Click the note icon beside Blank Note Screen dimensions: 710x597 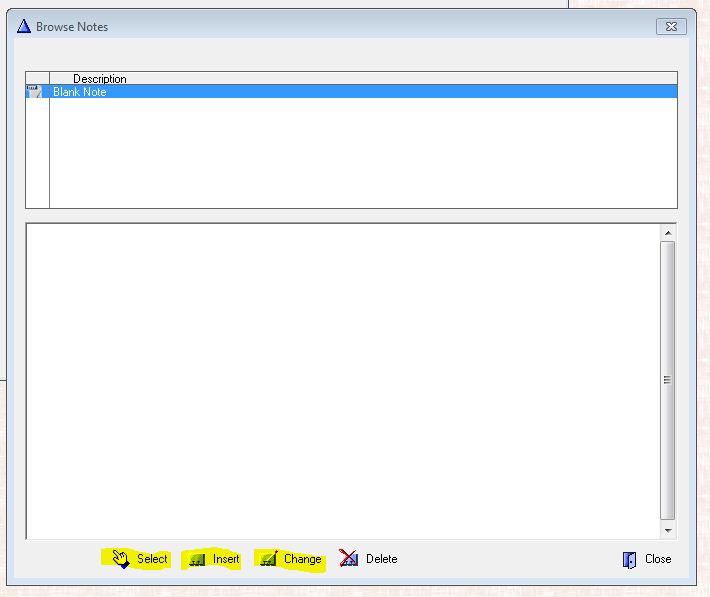(36, 92)
